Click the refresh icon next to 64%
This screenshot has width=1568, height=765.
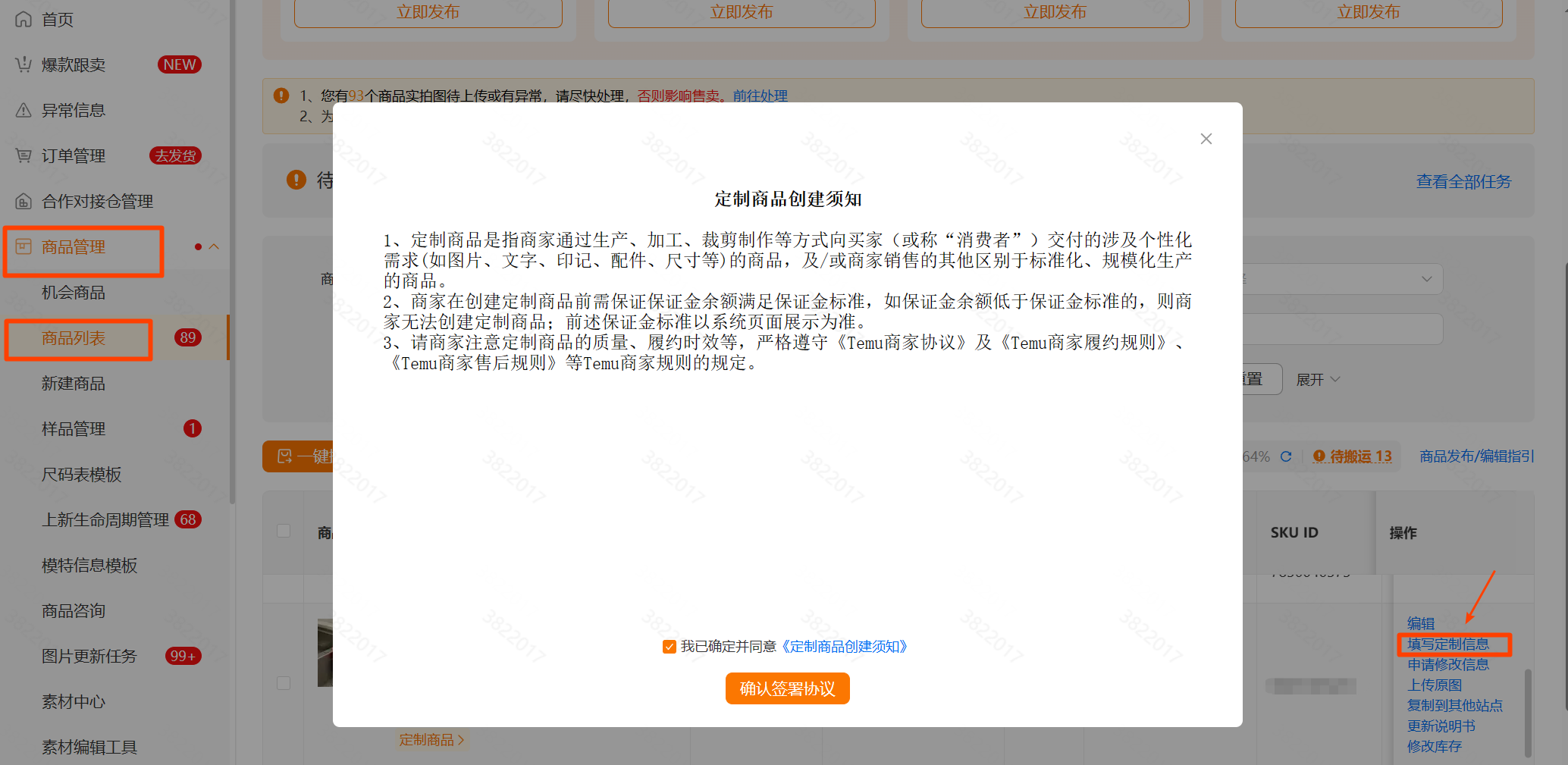(1287, 456)
